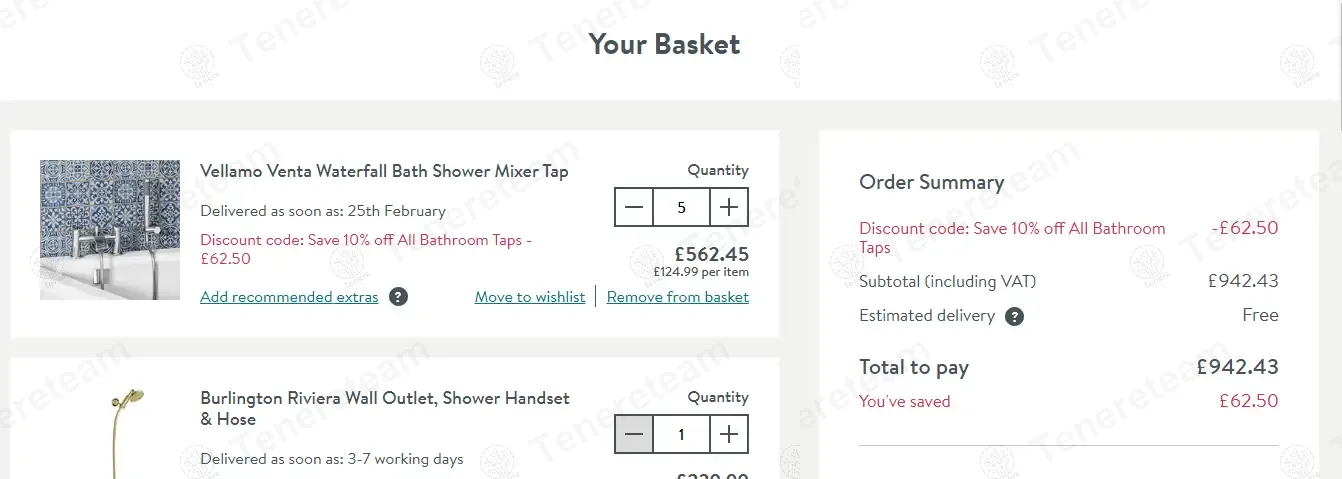Click the Your Basket heading
The image size is (1342, 479).
click(x=664, y=44)
